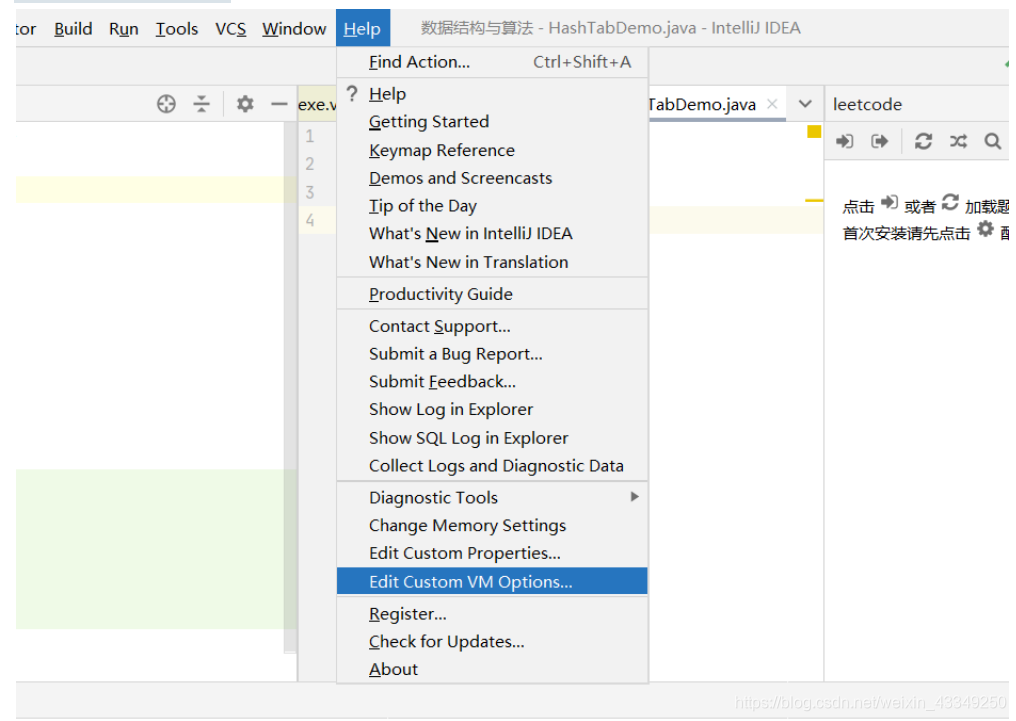Viewport: 1016px width, 721px height.
Task: Choose Register... menu item
Action: pyautogui.click(x=492, y=613)
